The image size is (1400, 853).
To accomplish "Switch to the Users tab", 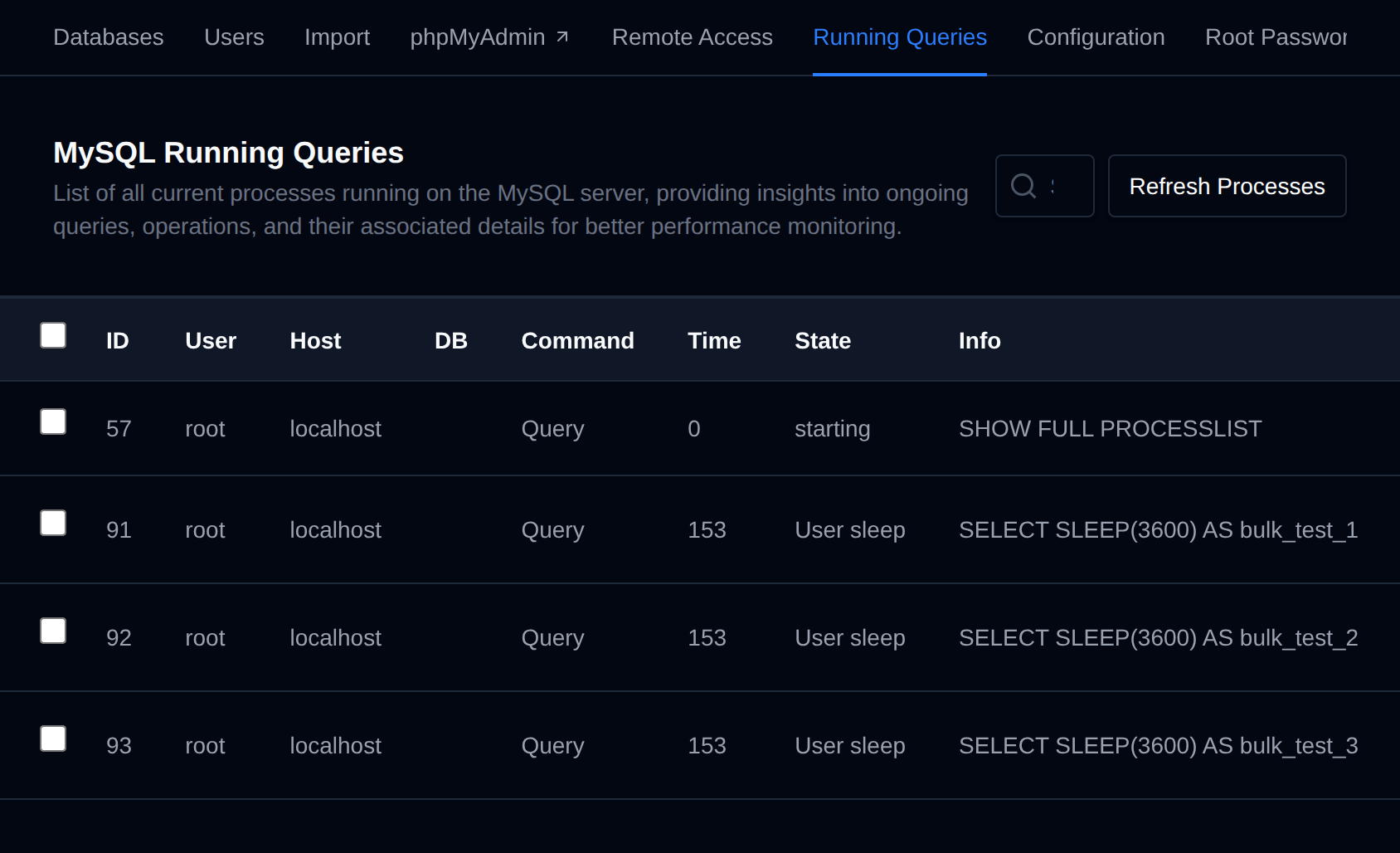I will (x=234, y=37).
